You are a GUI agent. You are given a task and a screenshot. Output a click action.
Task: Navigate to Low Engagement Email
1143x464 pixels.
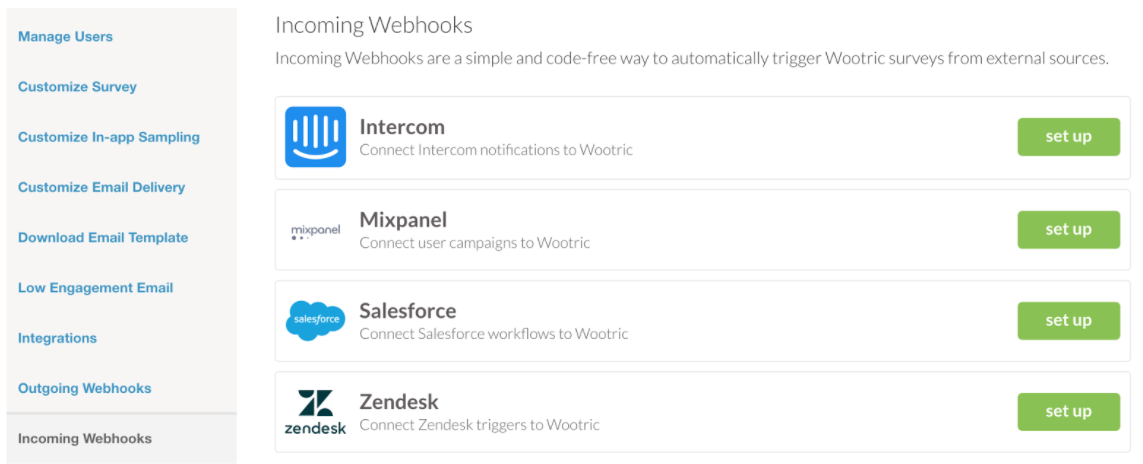pos(95,288)
